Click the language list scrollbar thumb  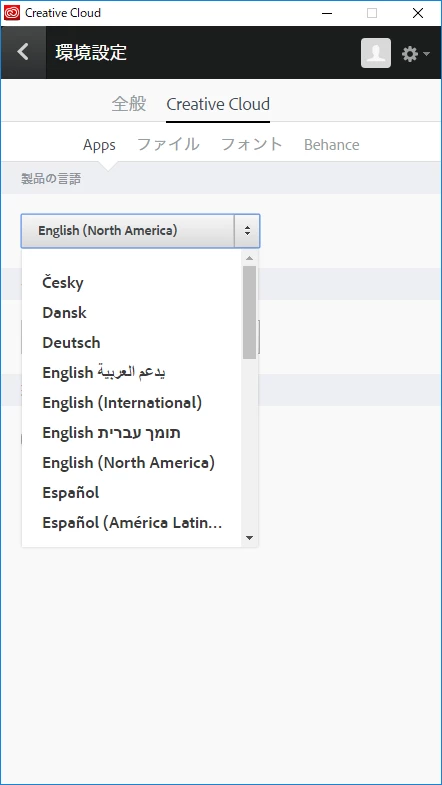(249, 312)
